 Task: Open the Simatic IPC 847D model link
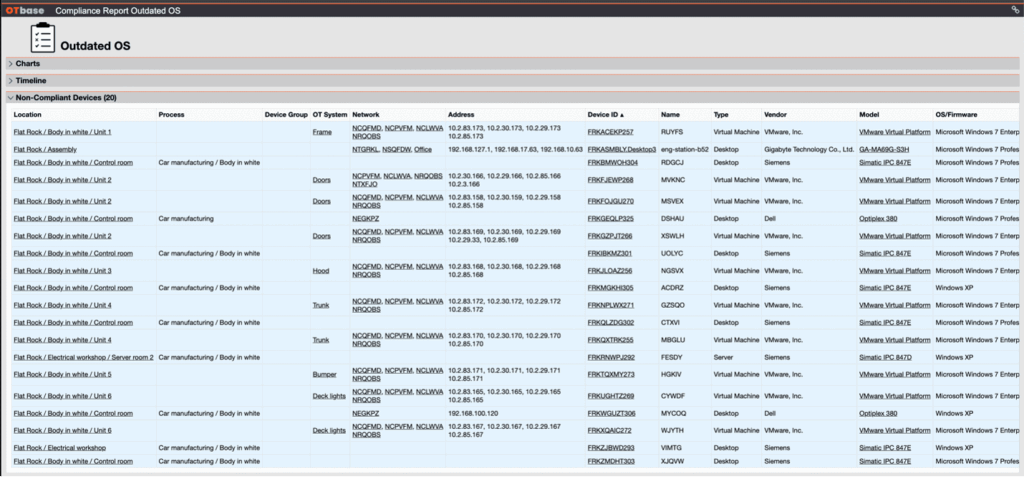tap(886, 357)
